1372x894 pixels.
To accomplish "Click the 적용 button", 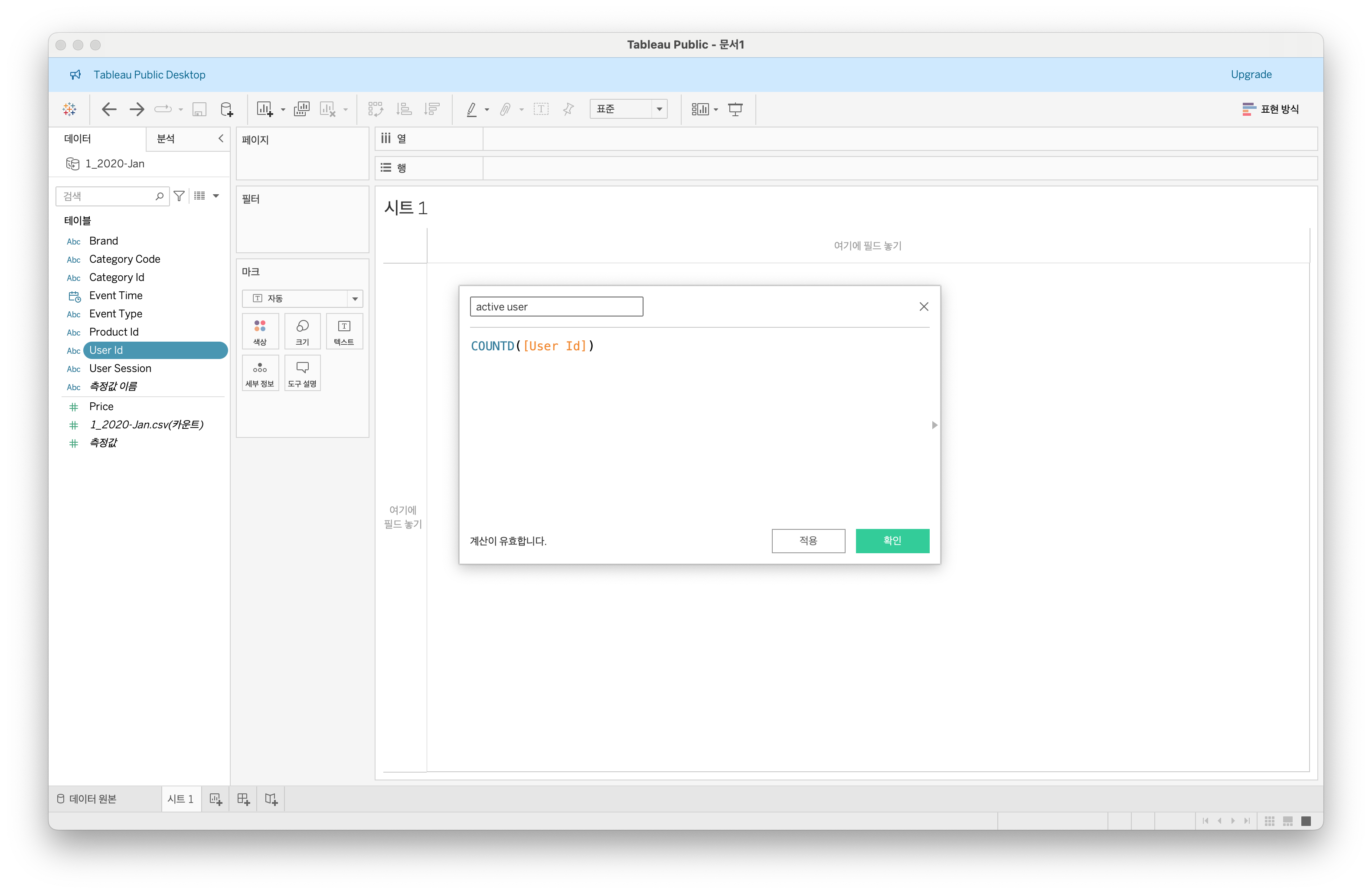I will point(808,540).
